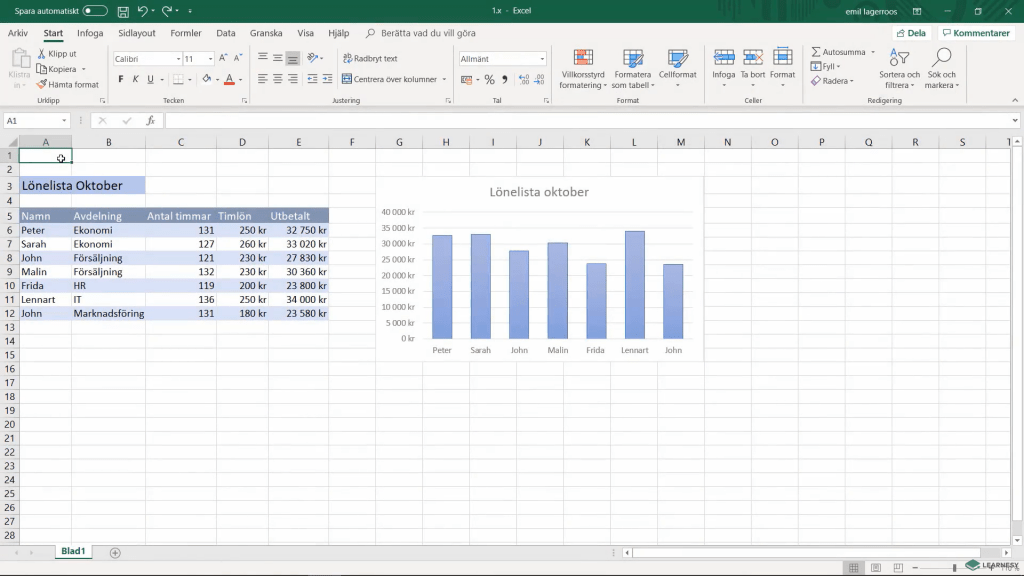Center cell text horizontally

click(x=278, y=79)
